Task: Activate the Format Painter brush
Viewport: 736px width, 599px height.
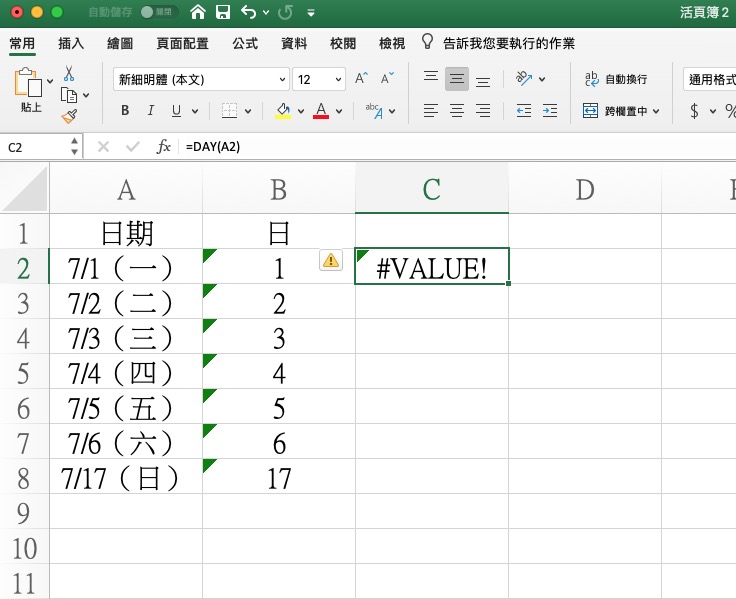Action: click(69, 116)
